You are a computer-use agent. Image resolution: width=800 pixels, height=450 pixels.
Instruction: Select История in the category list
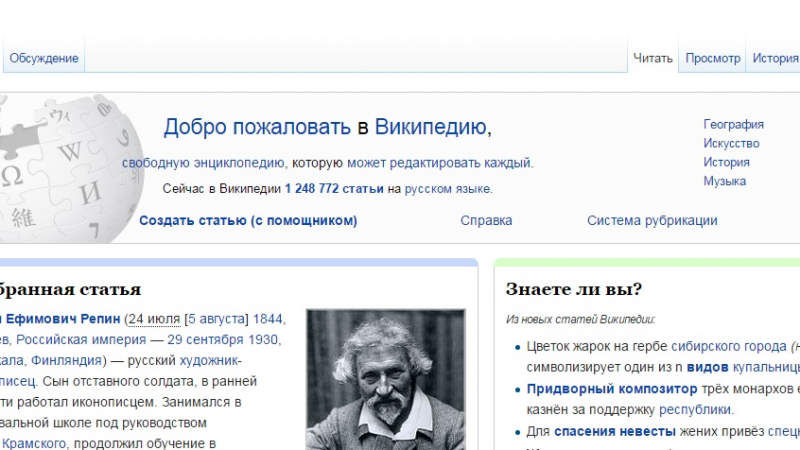pyautogui.click(x=726, y=162)
